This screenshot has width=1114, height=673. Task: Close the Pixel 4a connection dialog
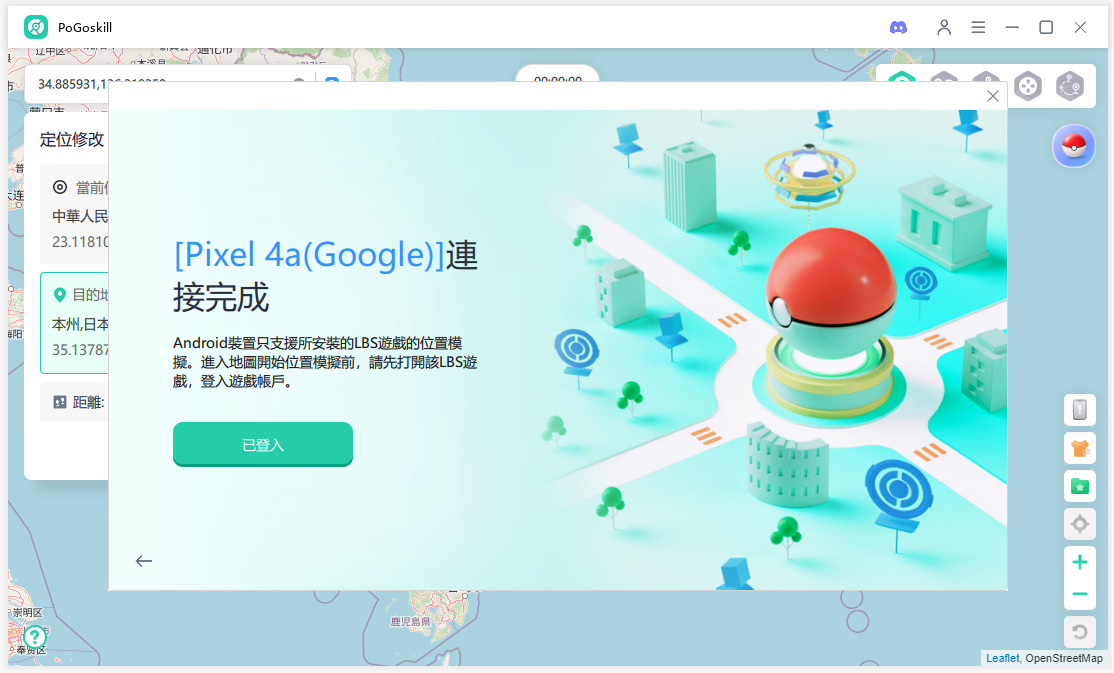(993, 96)
